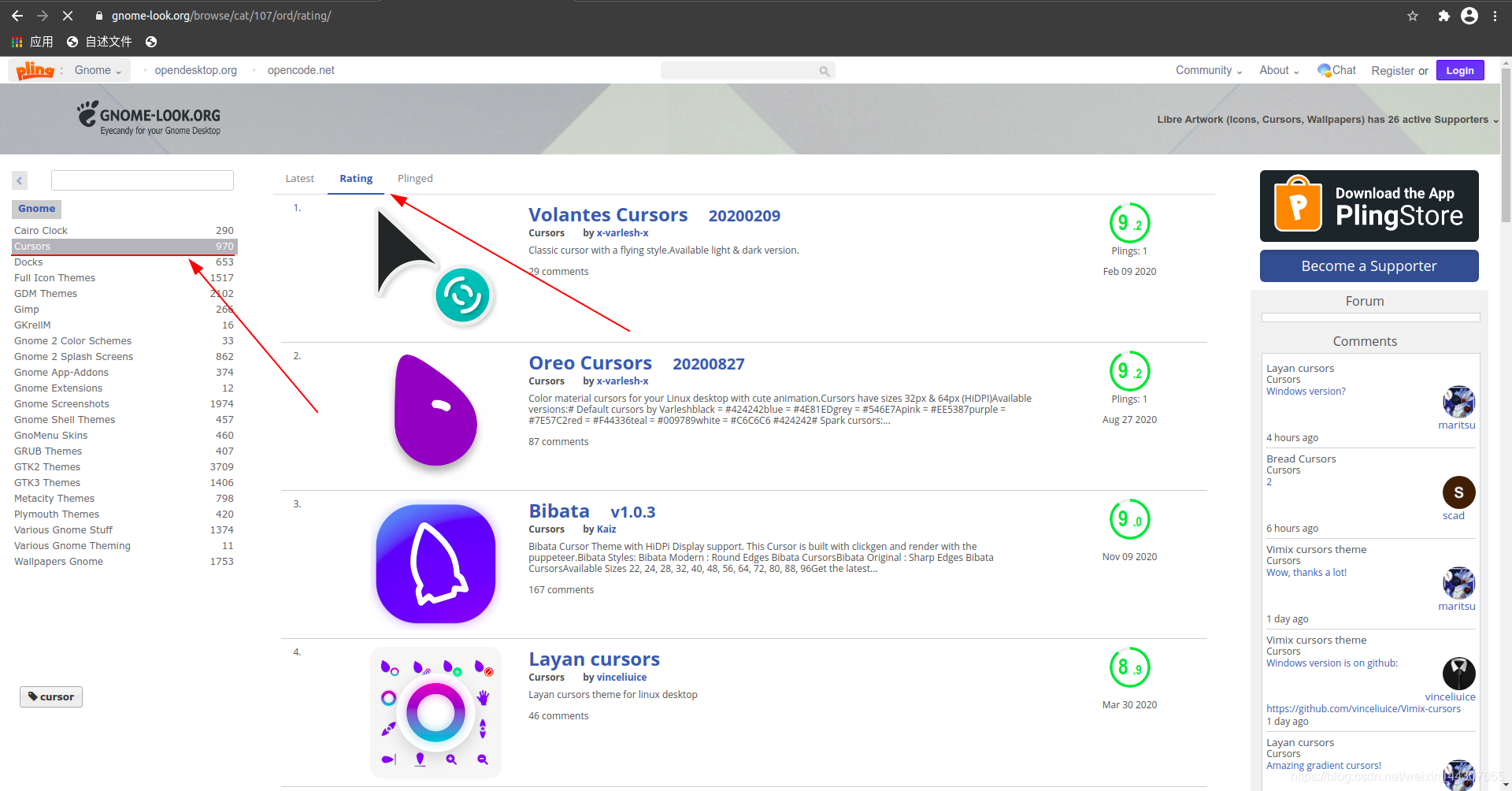Click the scad user avatar
Viewport: 1512px width, 791px height.
pos(1458,492)
